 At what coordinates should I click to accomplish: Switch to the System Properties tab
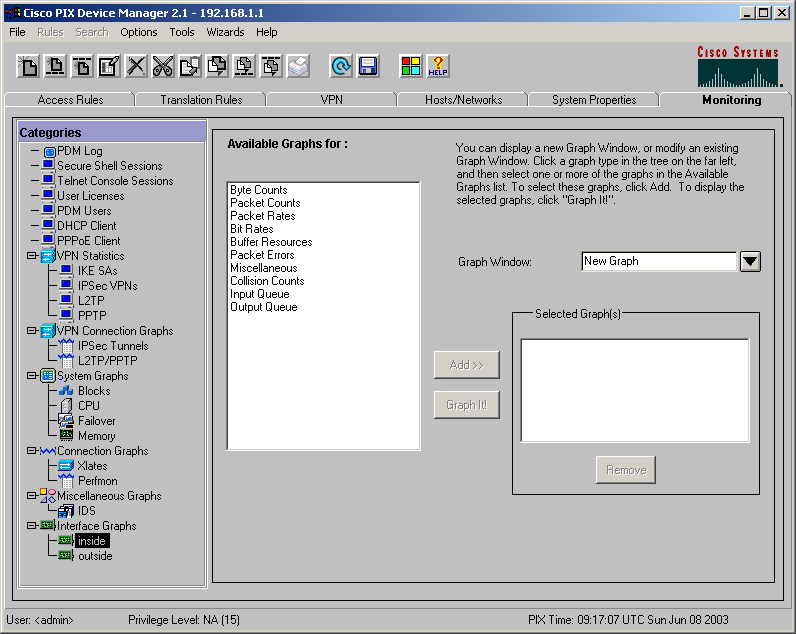[594, 100]
